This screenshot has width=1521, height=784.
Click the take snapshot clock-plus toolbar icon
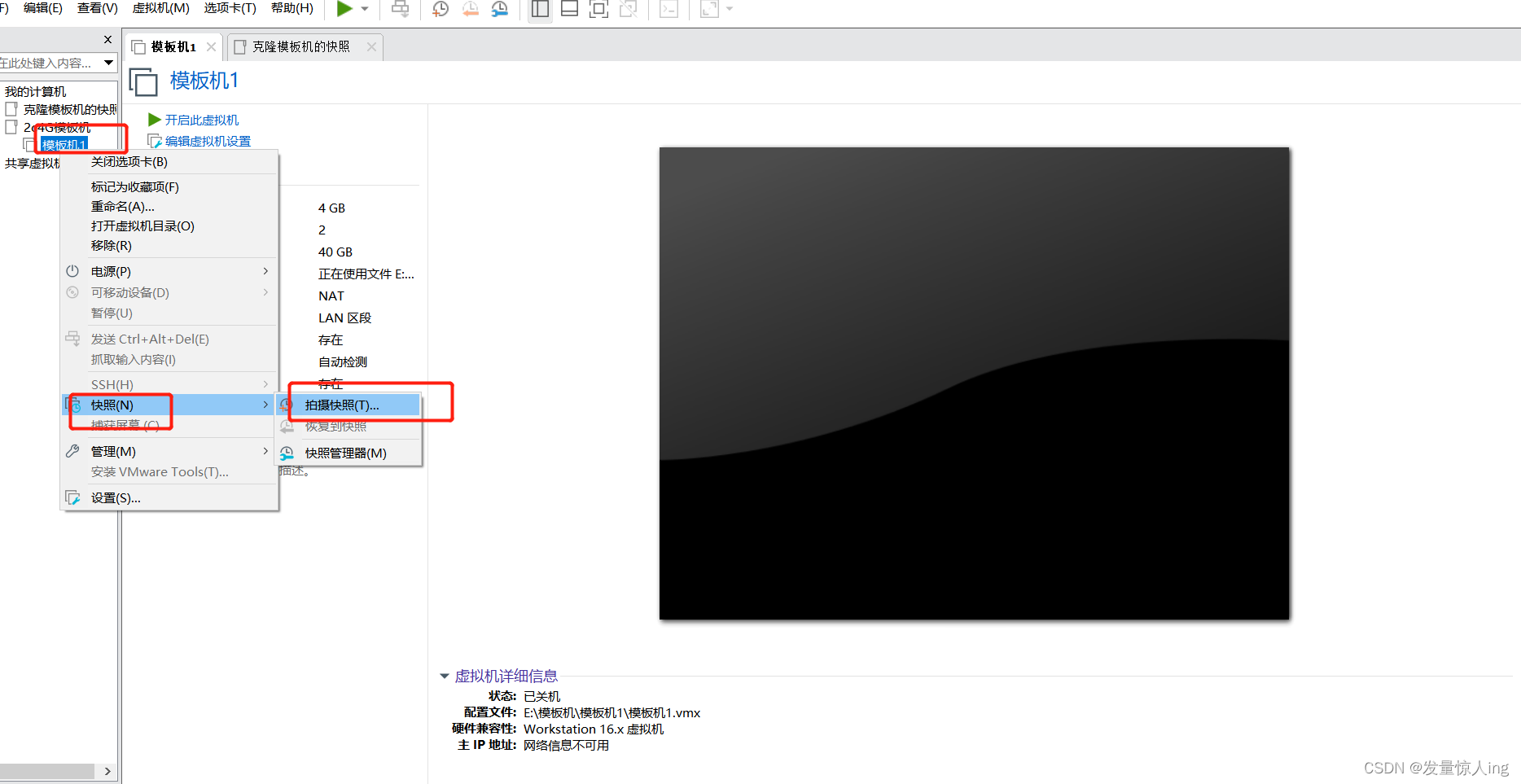441,9
